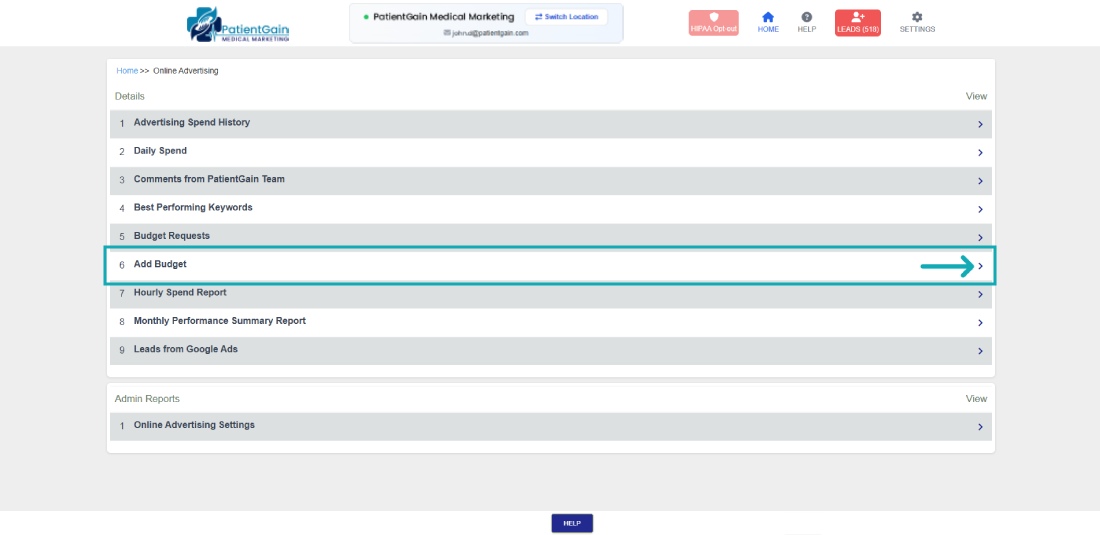
Task: Open the Budget Requests row
Action: 172,236
